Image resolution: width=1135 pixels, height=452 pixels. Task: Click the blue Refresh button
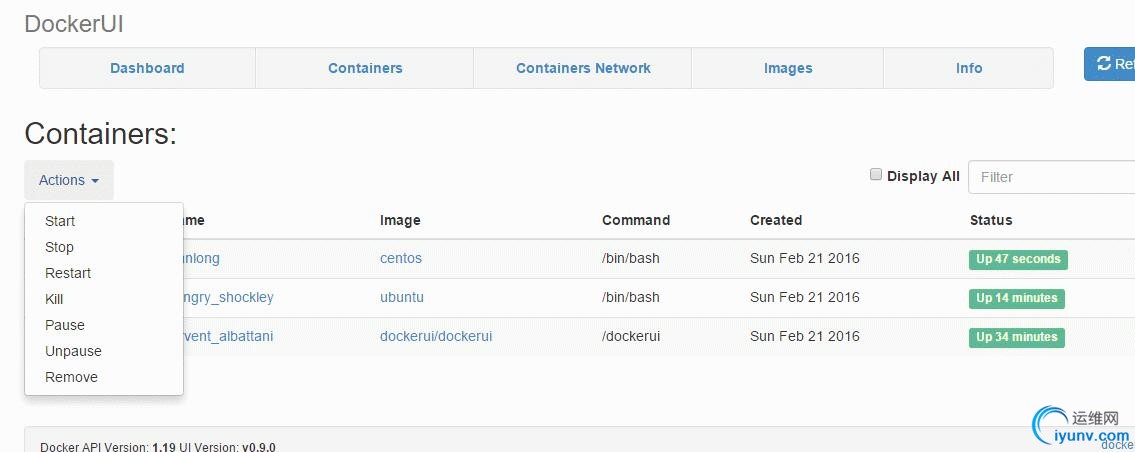(x=1110, y=64)
